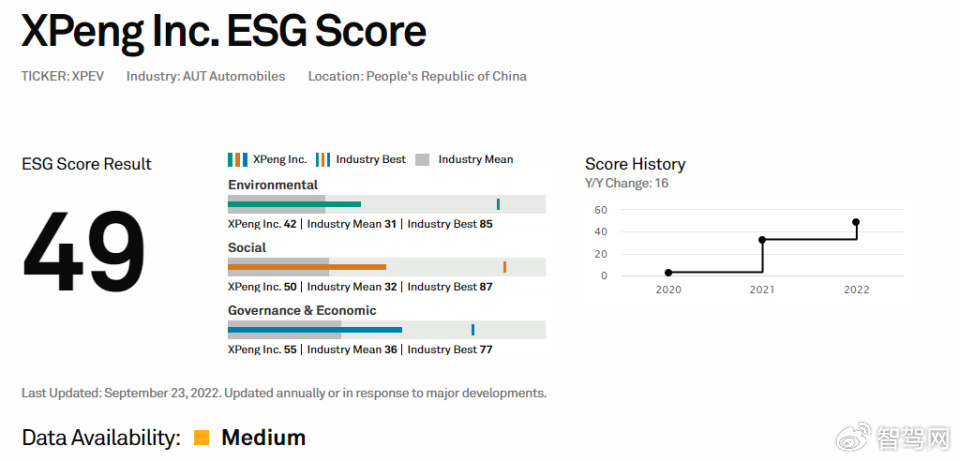The width and height of the screenshot is (960, 461).
Task: Click the green Environmental score bar
Action: [x=294, y=204]
